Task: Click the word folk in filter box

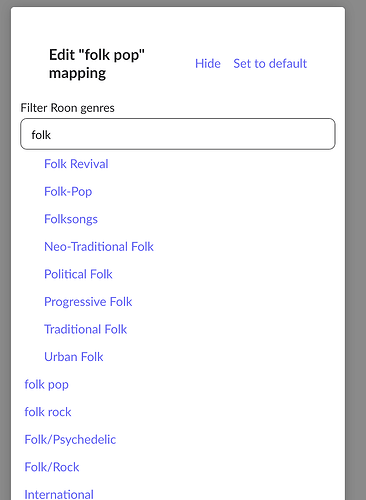Action: pos(41,135)
